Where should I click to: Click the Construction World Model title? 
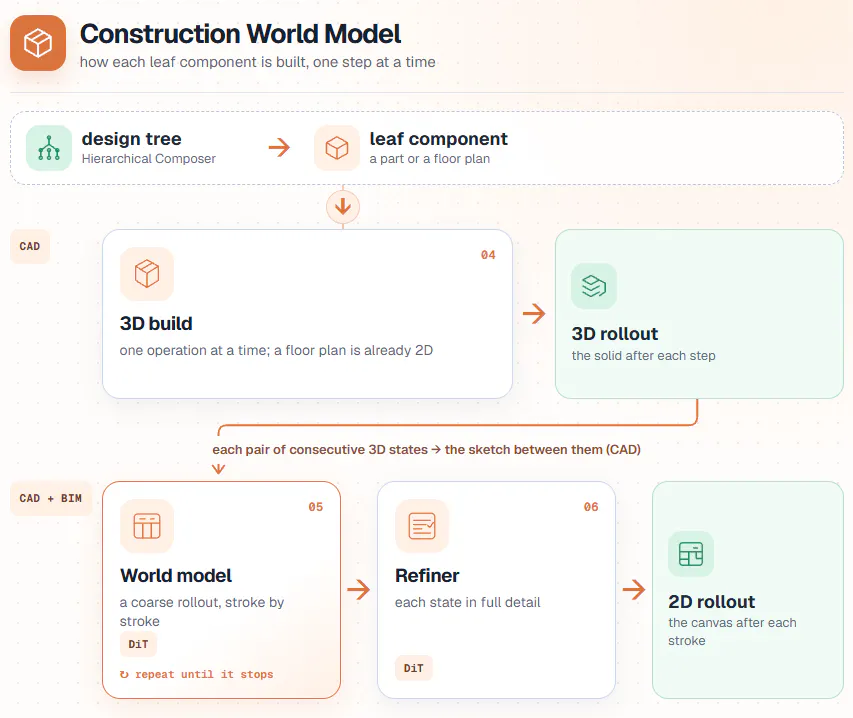coord(240,34)
